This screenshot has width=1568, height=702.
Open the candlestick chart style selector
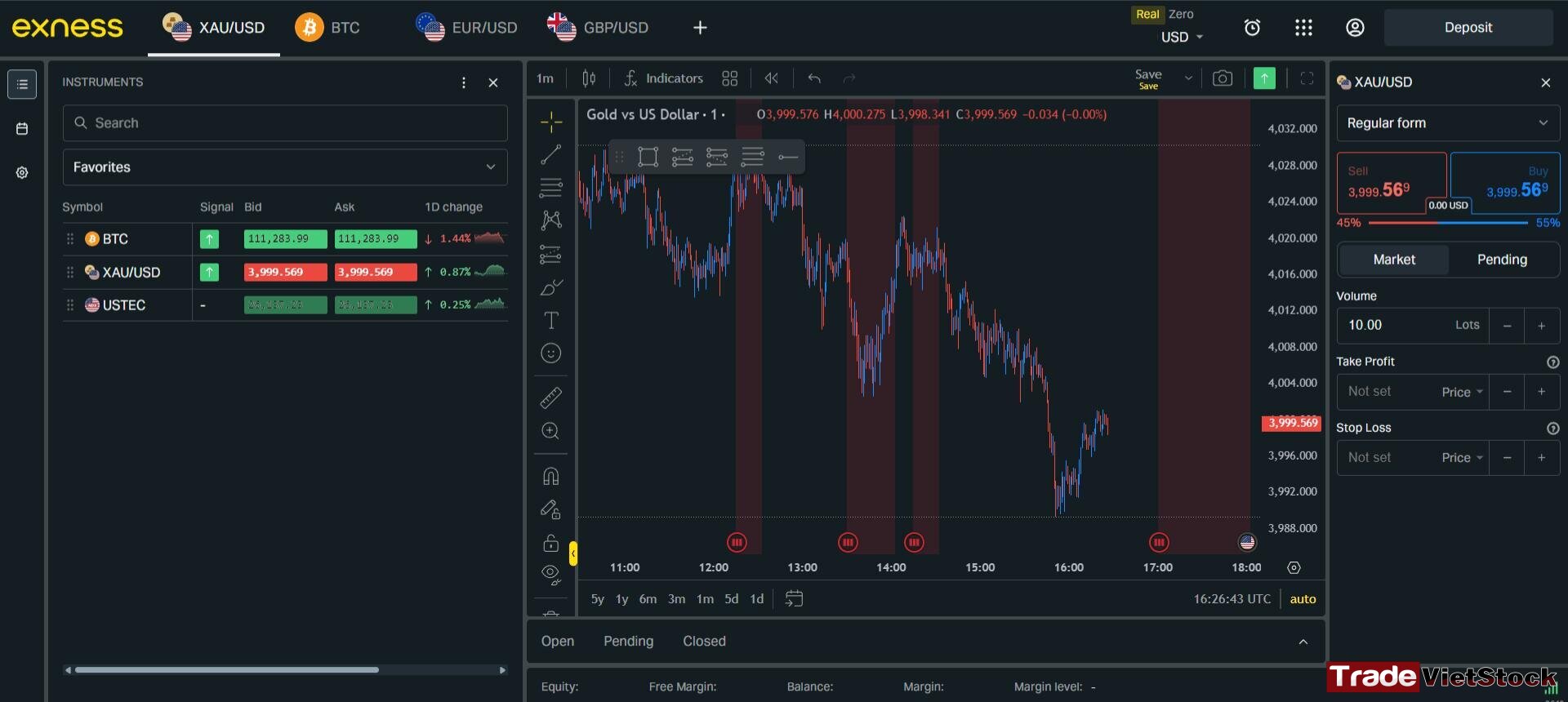pos(589,78)
